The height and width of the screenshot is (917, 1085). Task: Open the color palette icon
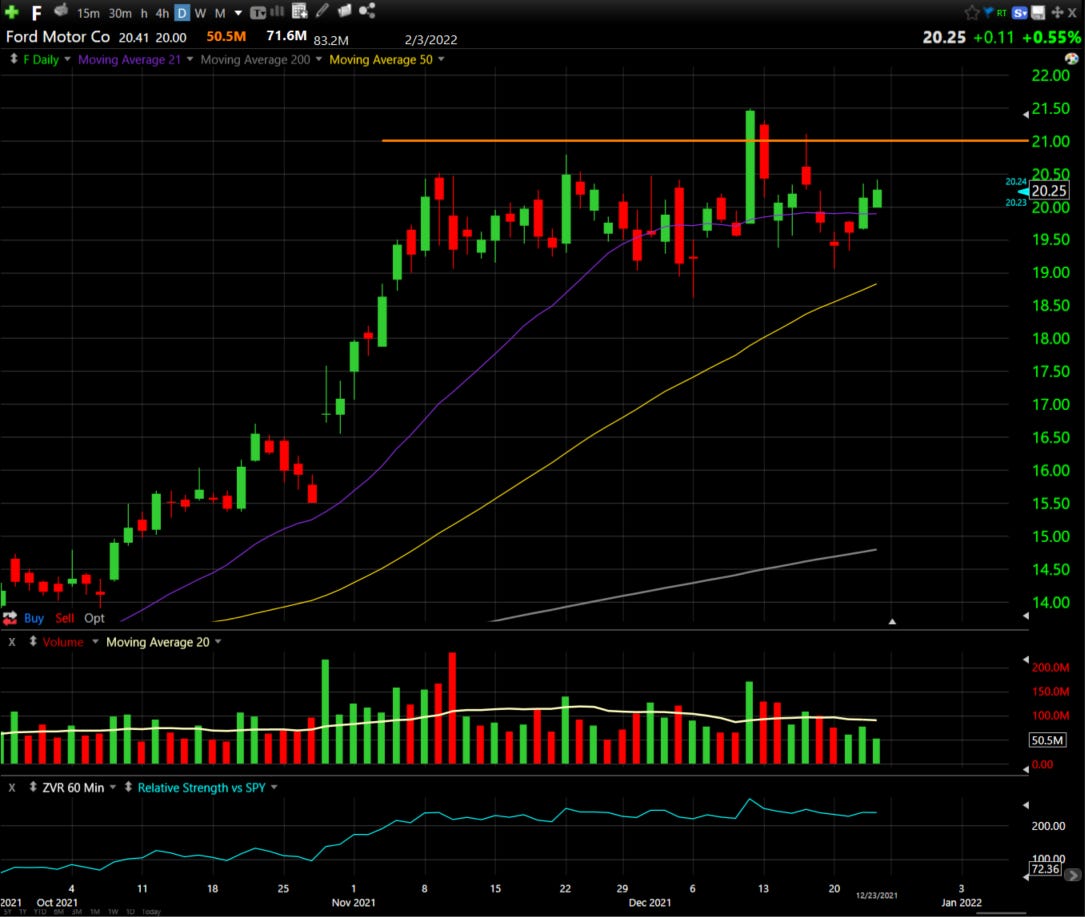click(1071, 59)
